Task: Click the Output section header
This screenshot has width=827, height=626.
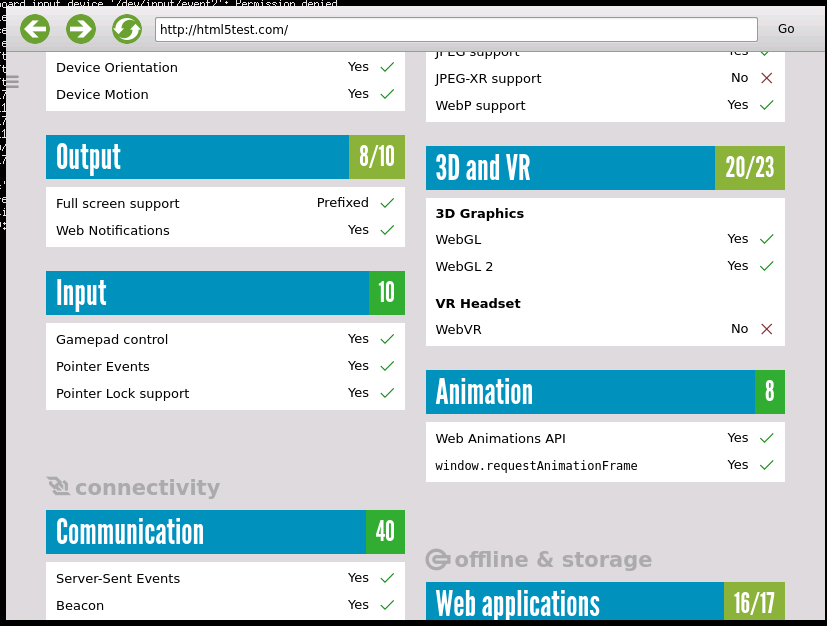Action: (x=225, y=157)
